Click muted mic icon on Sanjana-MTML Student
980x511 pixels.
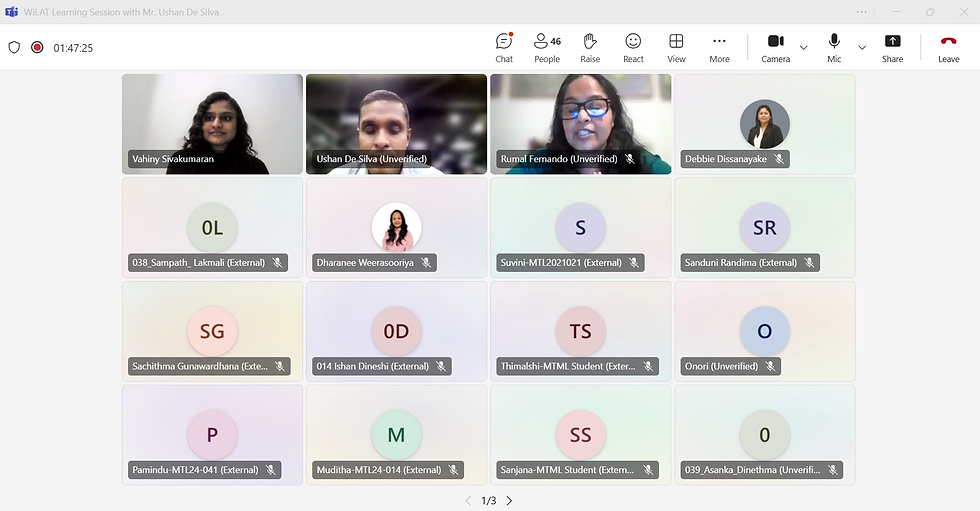[x=648, y=470]
